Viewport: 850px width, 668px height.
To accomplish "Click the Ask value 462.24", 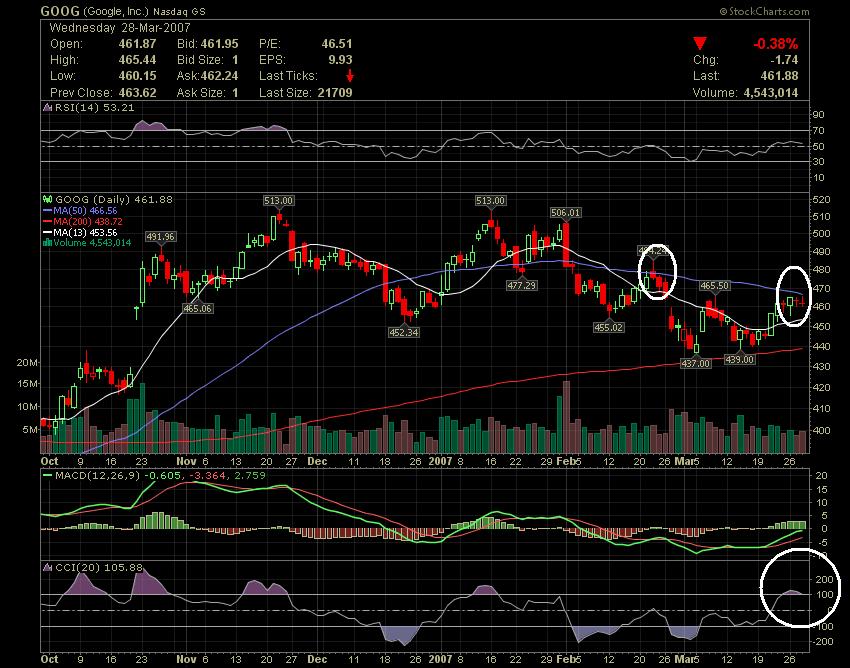I will coord(220,76).
